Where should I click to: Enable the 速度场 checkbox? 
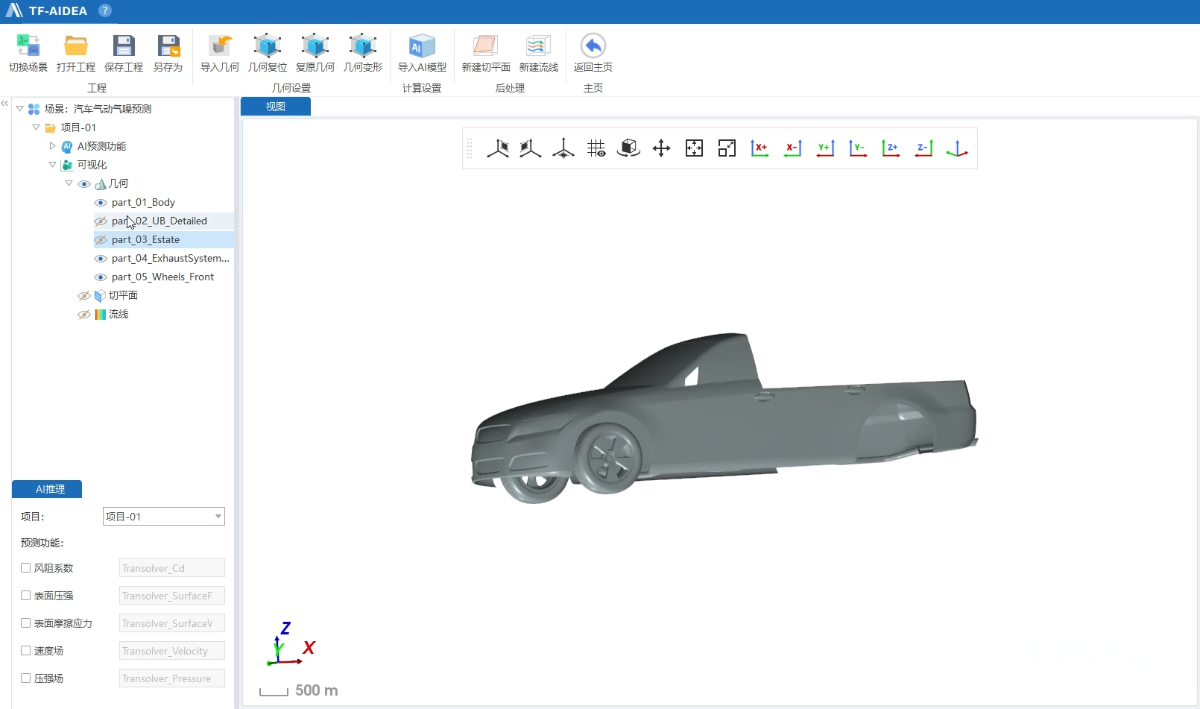click(x=26, y=651)
